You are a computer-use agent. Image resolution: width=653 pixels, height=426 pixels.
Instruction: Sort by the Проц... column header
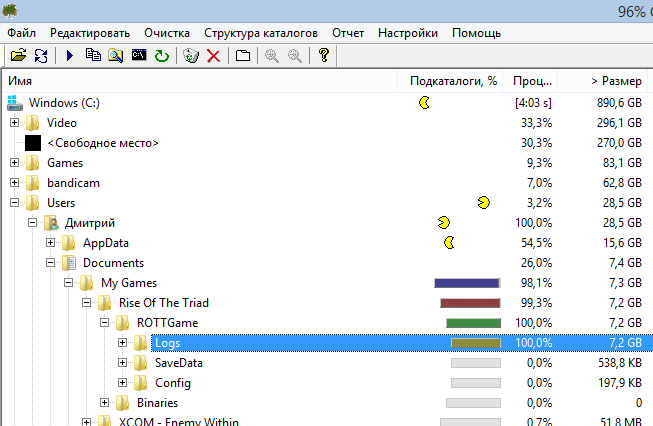(530, 81)
